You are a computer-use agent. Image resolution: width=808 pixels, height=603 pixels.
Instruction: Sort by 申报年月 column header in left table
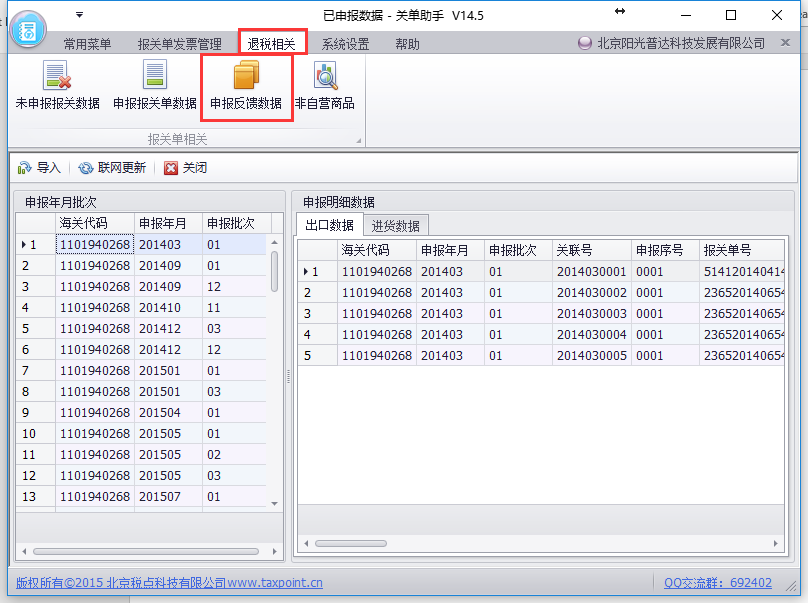pyautogui.click(x=167, y=223)
